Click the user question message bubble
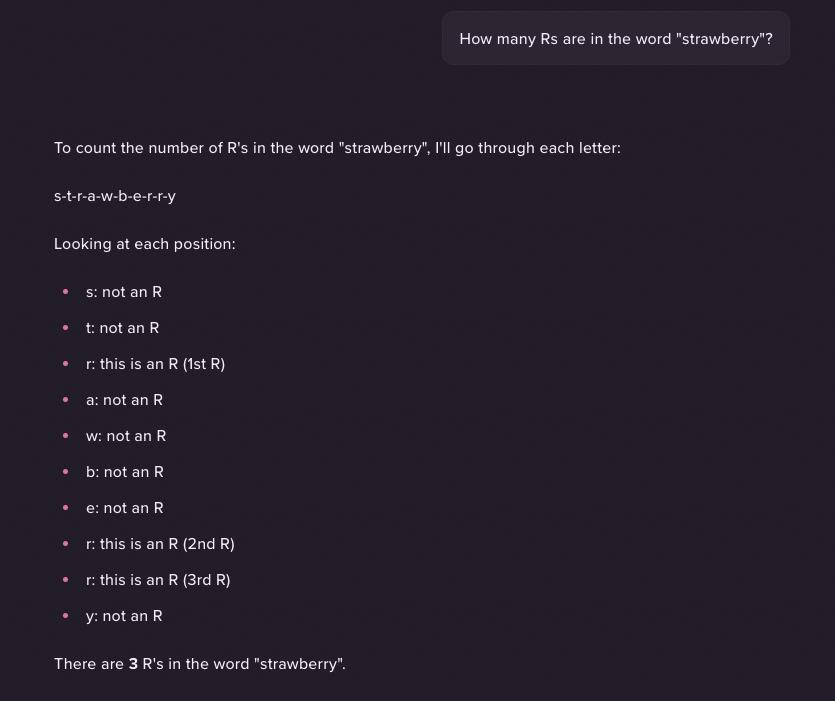This screenshot has height=701, width=835. coord(615,39)
